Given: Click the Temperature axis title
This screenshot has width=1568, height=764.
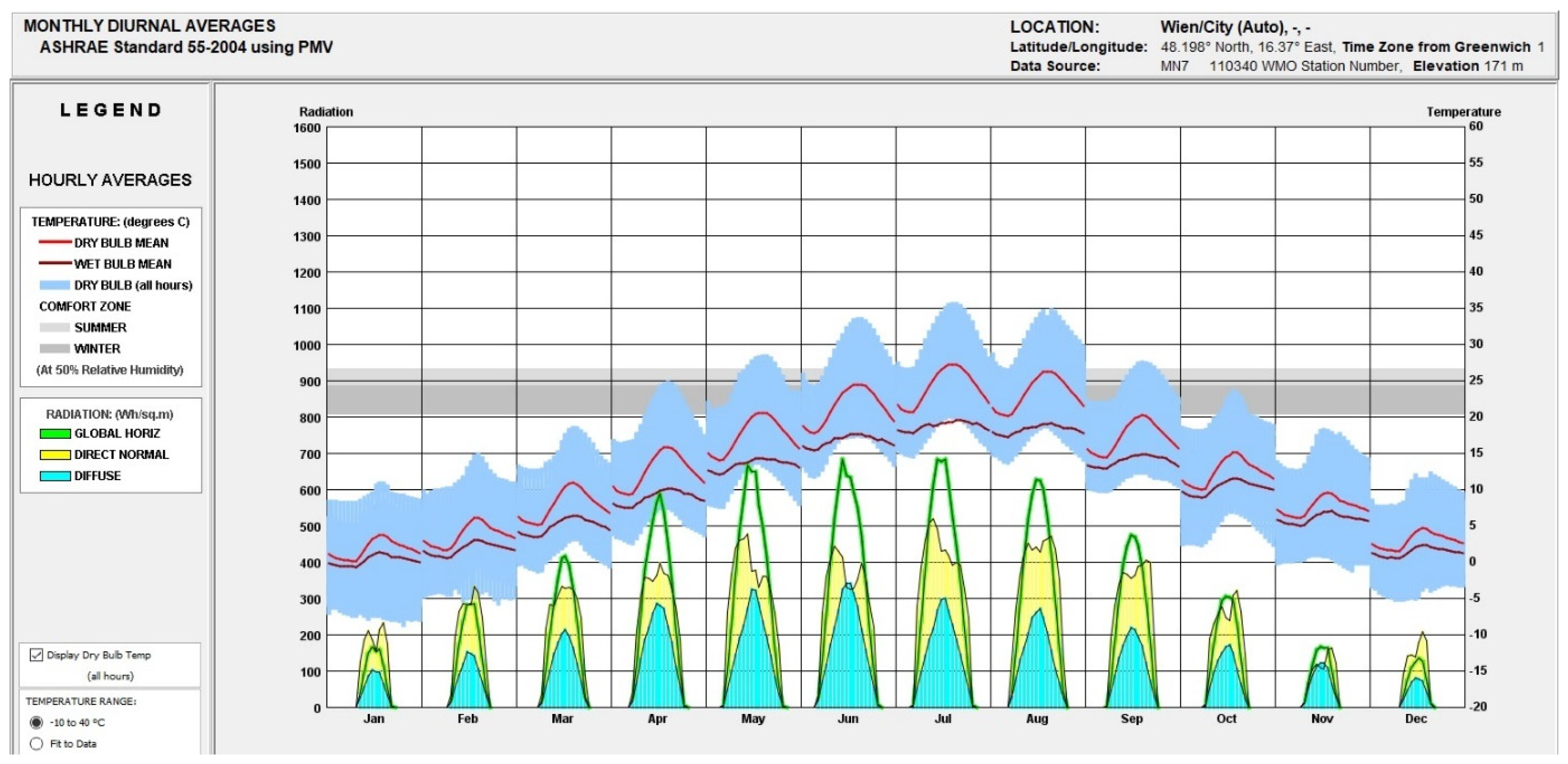Looking at the screenshot, I should coord(1463,111).
